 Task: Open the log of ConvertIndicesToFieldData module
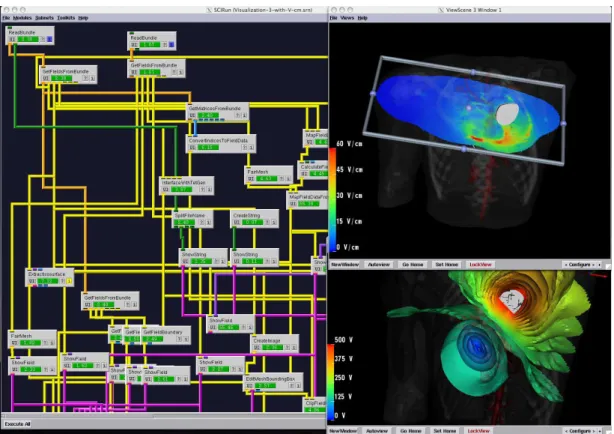[x=251, y=147]
